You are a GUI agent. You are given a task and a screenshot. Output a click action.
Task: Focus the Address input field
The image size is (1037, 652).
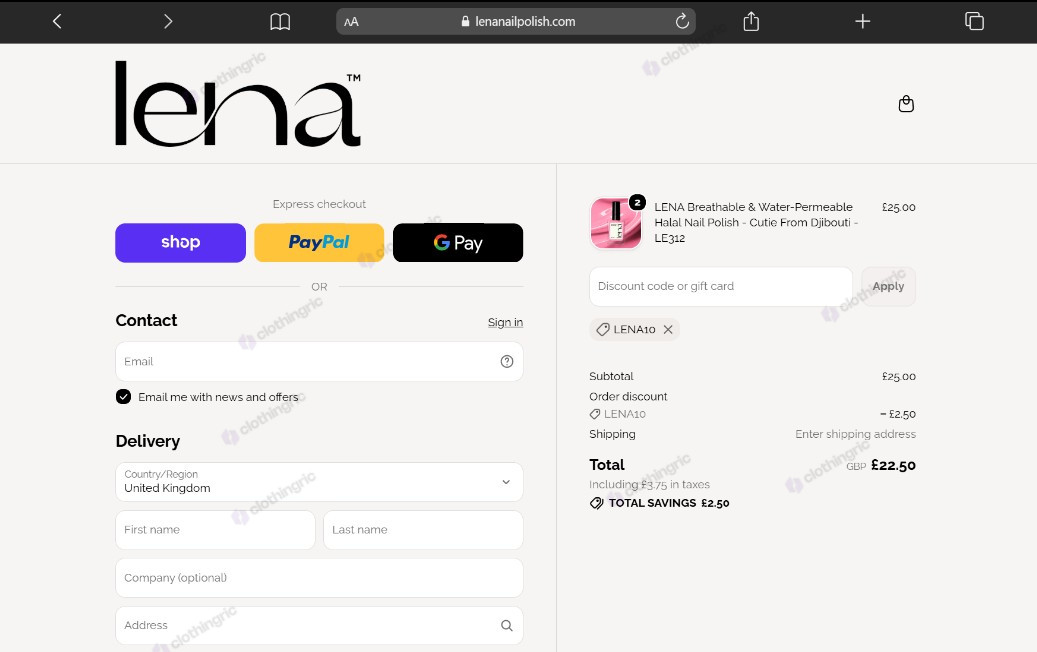[x=319, y=626]
